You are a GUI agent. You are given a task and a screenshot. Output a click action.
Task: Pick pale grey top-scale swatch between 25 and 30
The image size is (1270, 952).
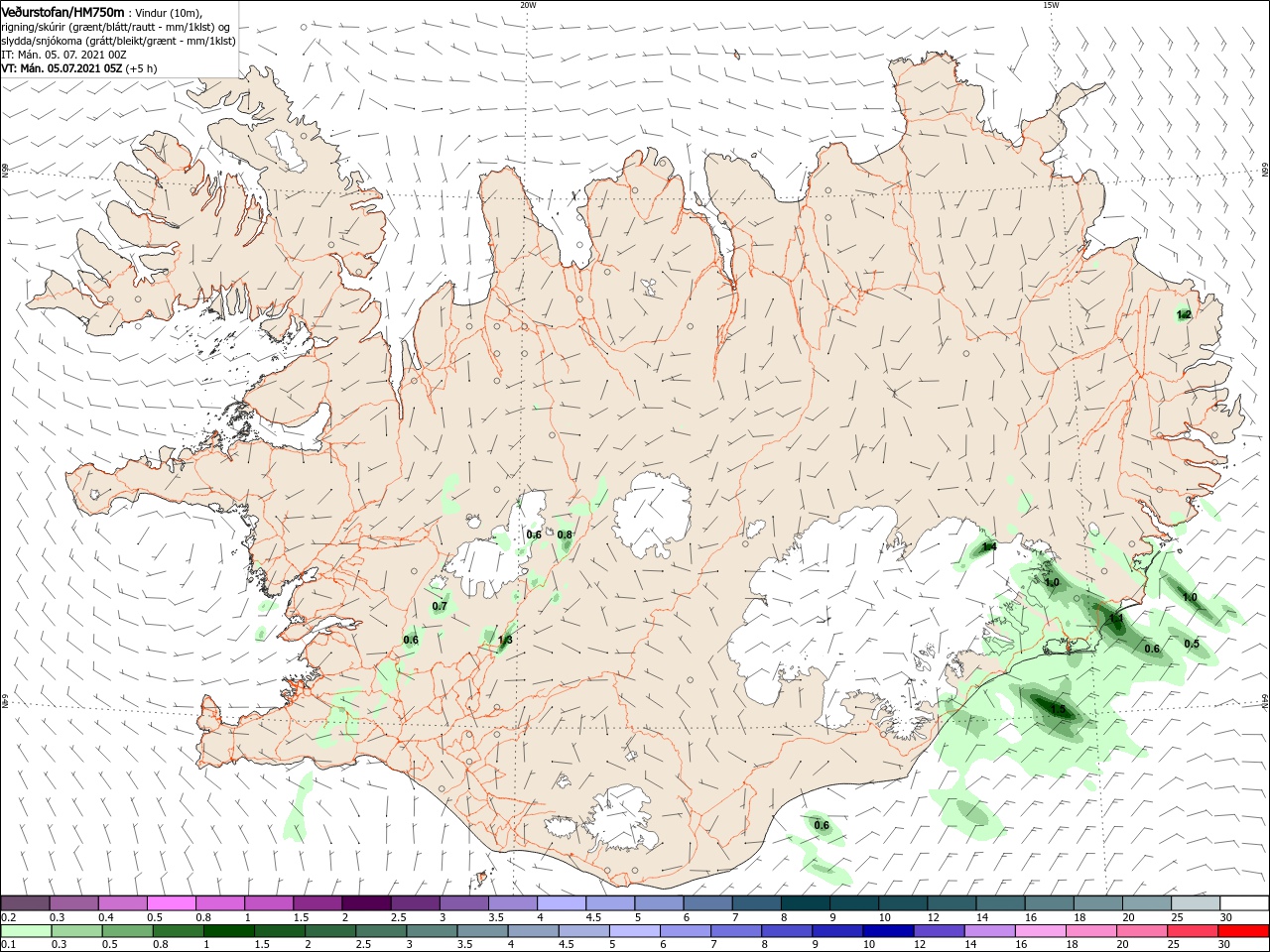pos(1195,903)
